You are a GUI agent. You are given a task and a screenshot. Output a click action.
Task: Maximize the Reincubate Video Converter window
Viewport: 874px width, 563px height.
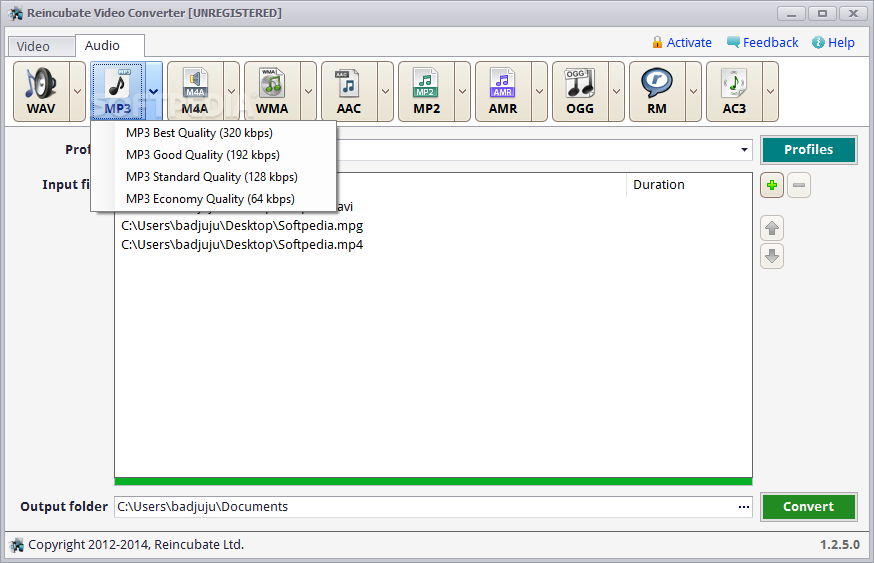pos(822,13)
